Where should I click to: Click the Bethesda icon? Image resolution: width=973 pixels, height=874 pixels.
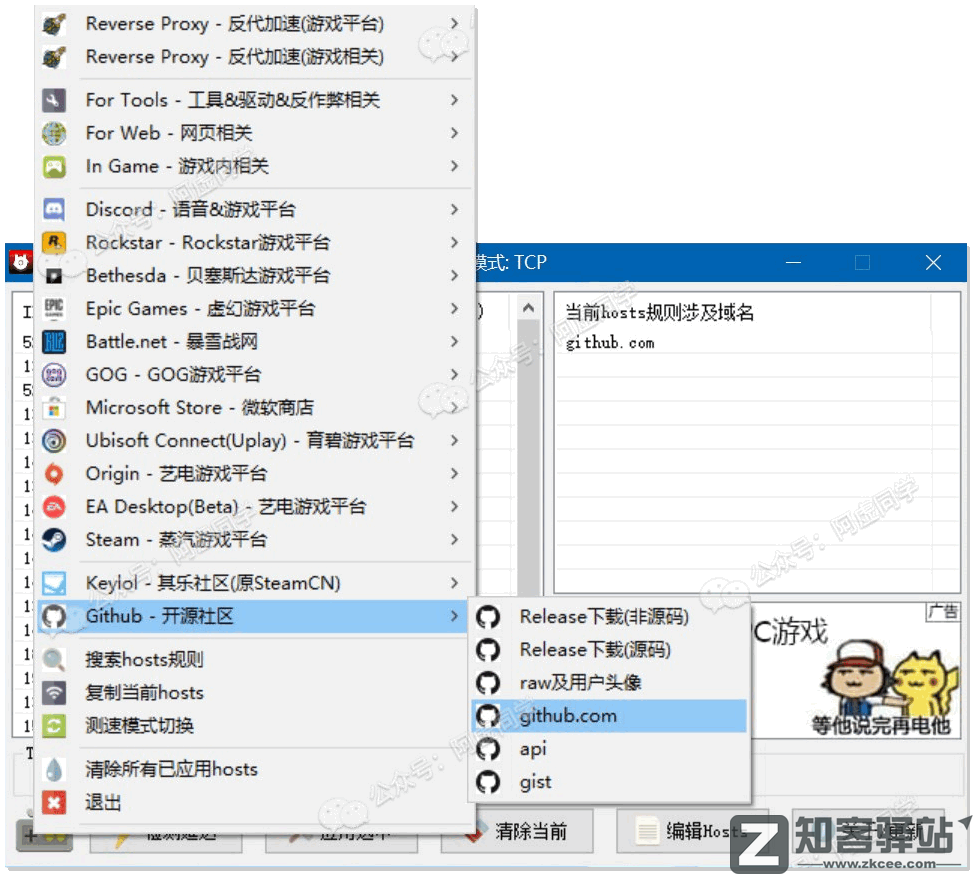click(x=52, y=275)
